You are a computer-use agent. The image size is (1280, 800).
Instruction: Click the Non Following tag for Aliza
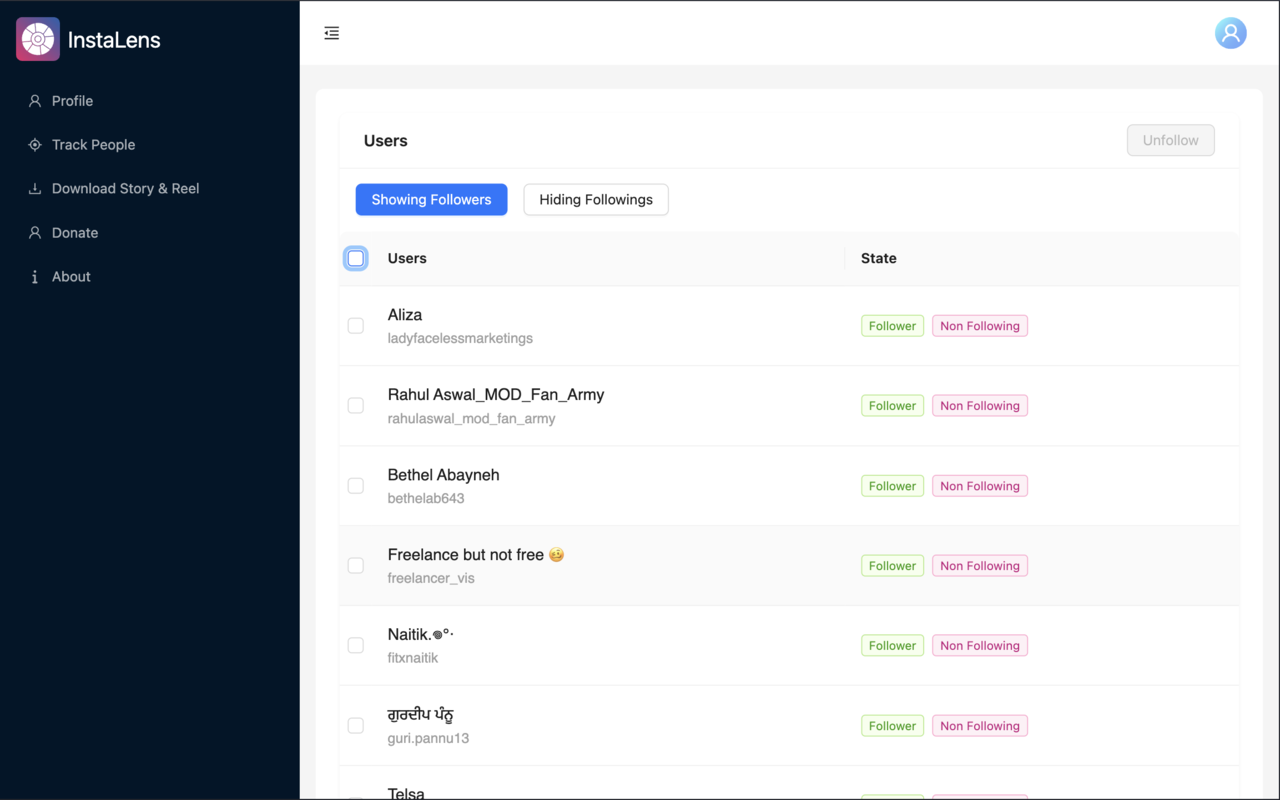click(x=979, y=326)
